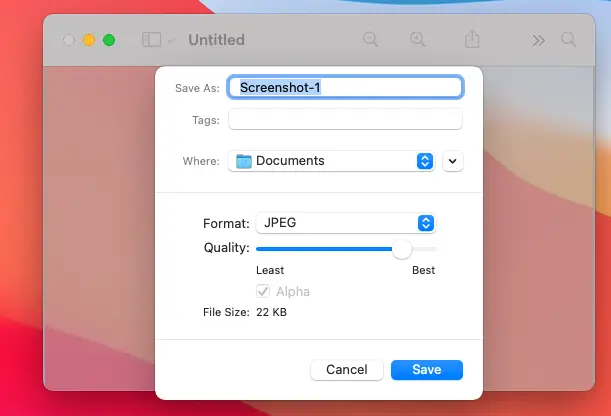Click the Save As filename field
Image resolution: width=611 pixels, height=416 pixels.
pyautogui.click(x=345, y=87)
